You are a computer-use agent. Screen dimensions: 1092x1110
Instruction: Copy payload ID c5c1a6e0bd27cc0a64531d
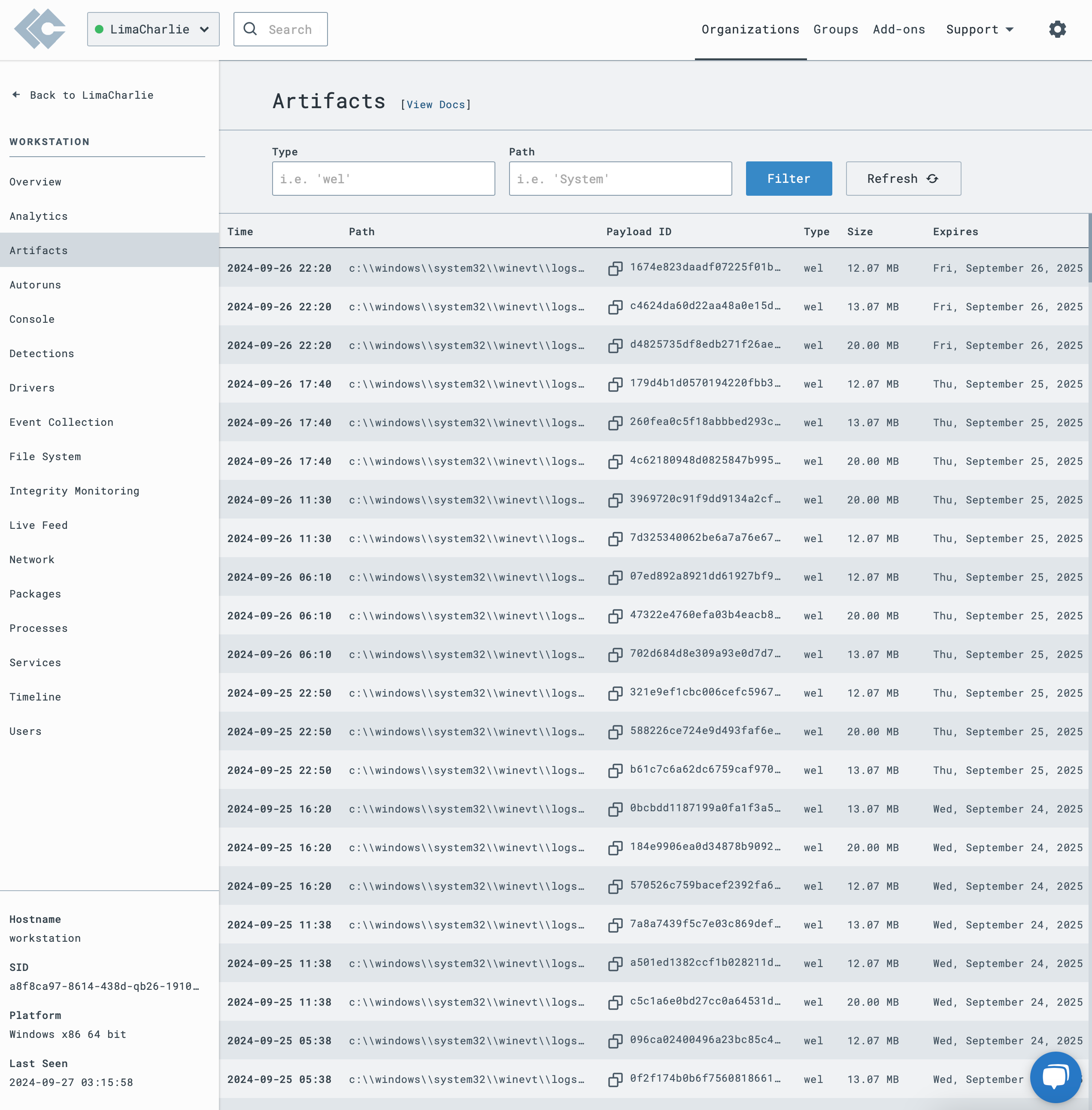point(616,1002)
